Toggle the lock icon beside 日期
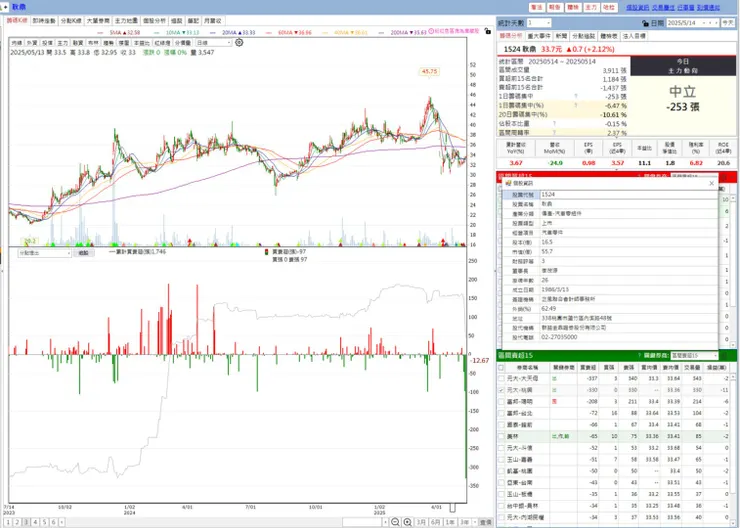The height and width of the screenshot is (528, 740). [x=645, y=23]
